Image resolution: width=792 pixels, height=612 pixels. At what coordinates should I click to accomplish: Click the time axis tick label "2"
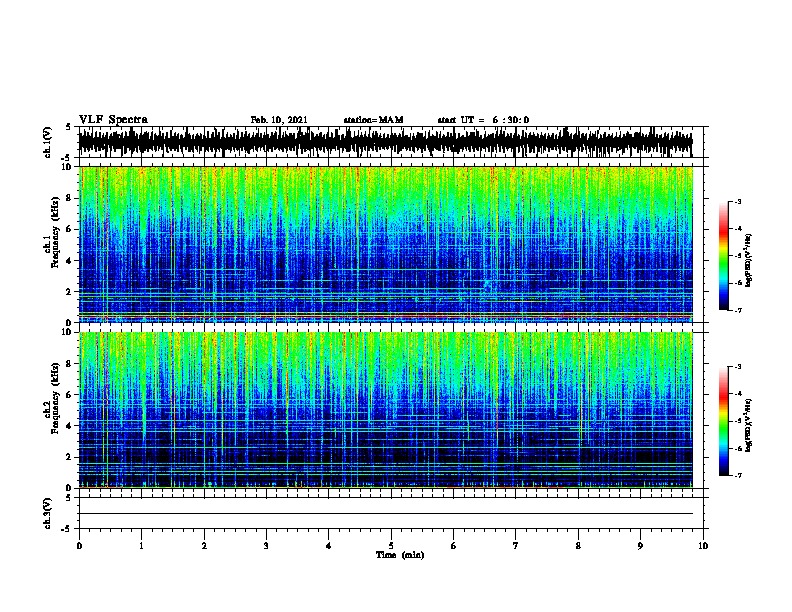coord(204,546)
